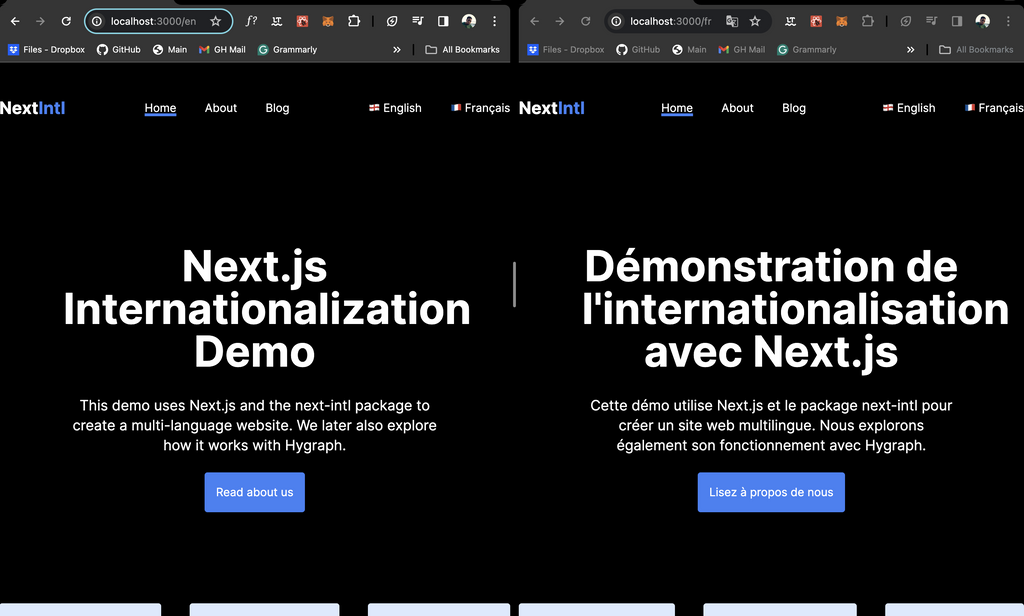Go back in the left browser window

coord(15,22)
